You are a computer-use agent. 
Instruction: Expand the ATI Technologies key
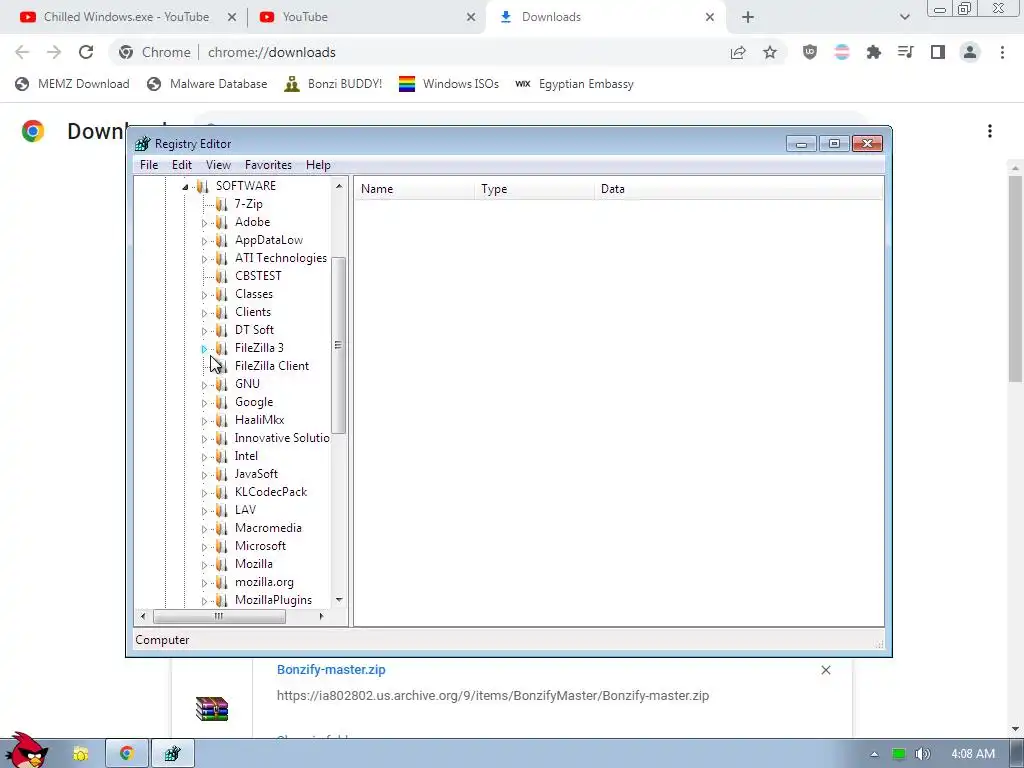pos(204,259)
